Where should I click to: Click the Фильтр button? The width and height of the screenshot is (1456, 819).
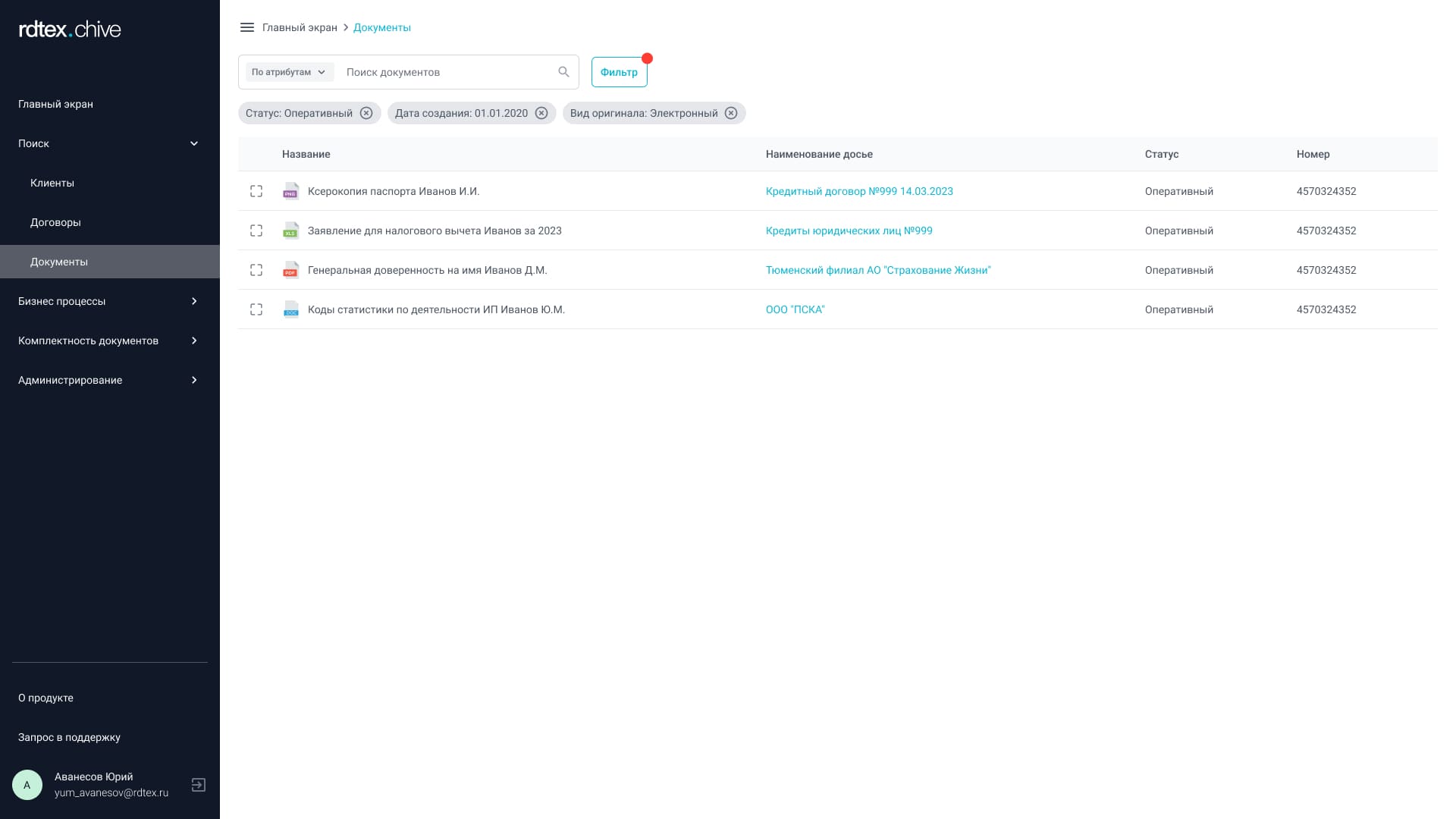click(x=619, y=72)
